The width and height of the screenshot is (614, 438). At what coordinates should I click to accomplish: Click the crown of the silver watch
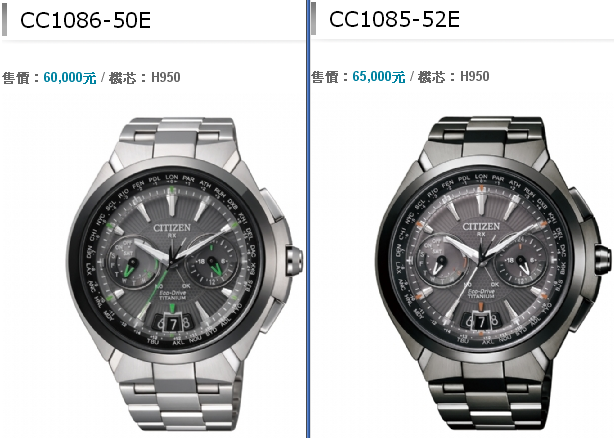[x=294, y=261]
